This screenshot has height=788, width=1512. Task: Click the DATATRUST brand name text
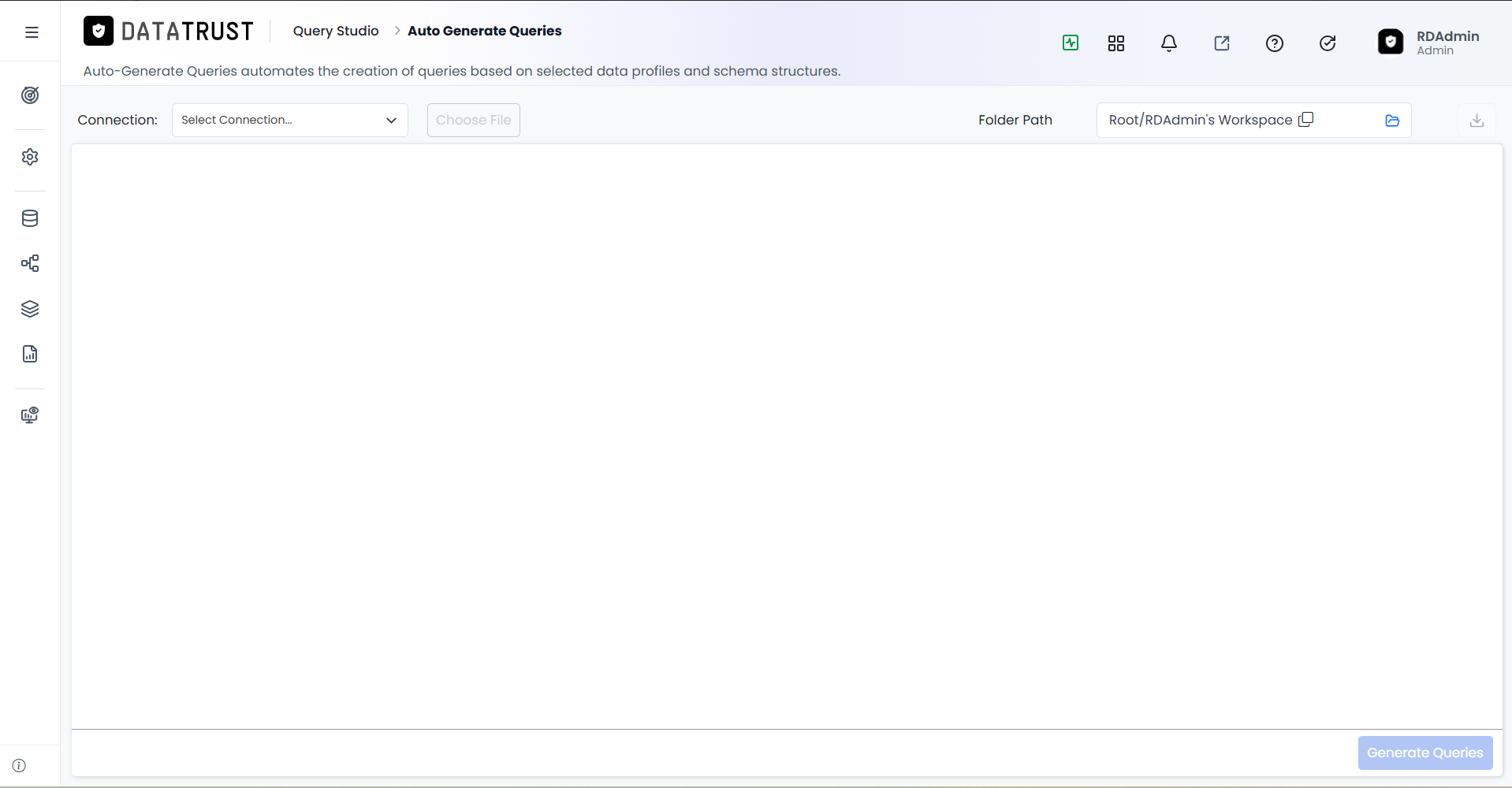click(x=188, y=32)
